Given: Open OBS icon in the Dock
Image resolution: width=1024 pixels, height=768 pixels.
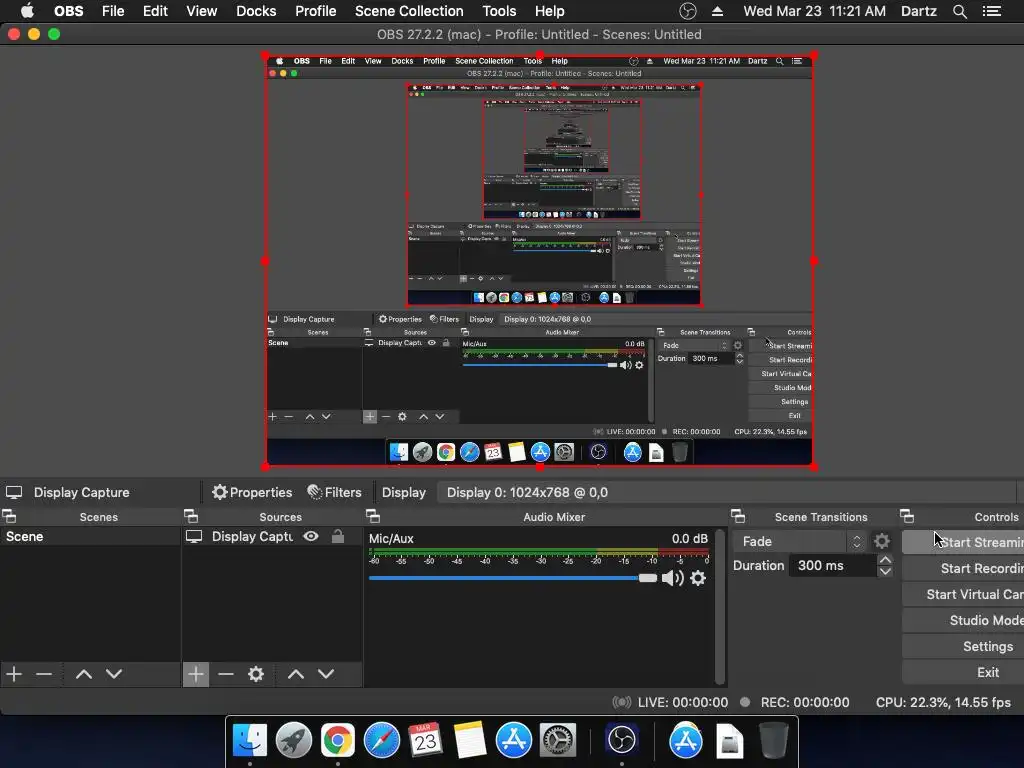Looking at the screenshot, I should coord(621,740).
